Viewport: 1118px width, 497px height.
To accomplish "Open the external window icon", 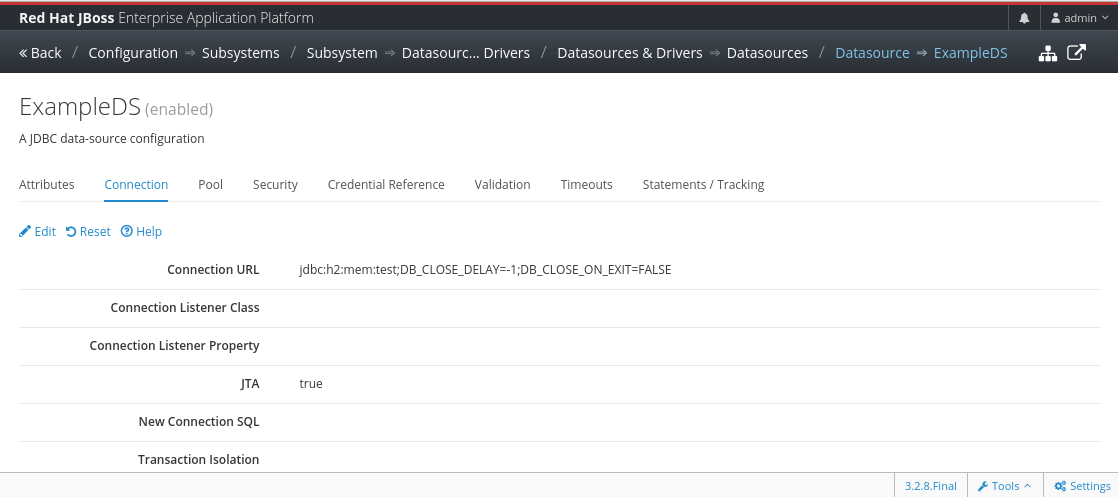I will [x=1076, y=53].
